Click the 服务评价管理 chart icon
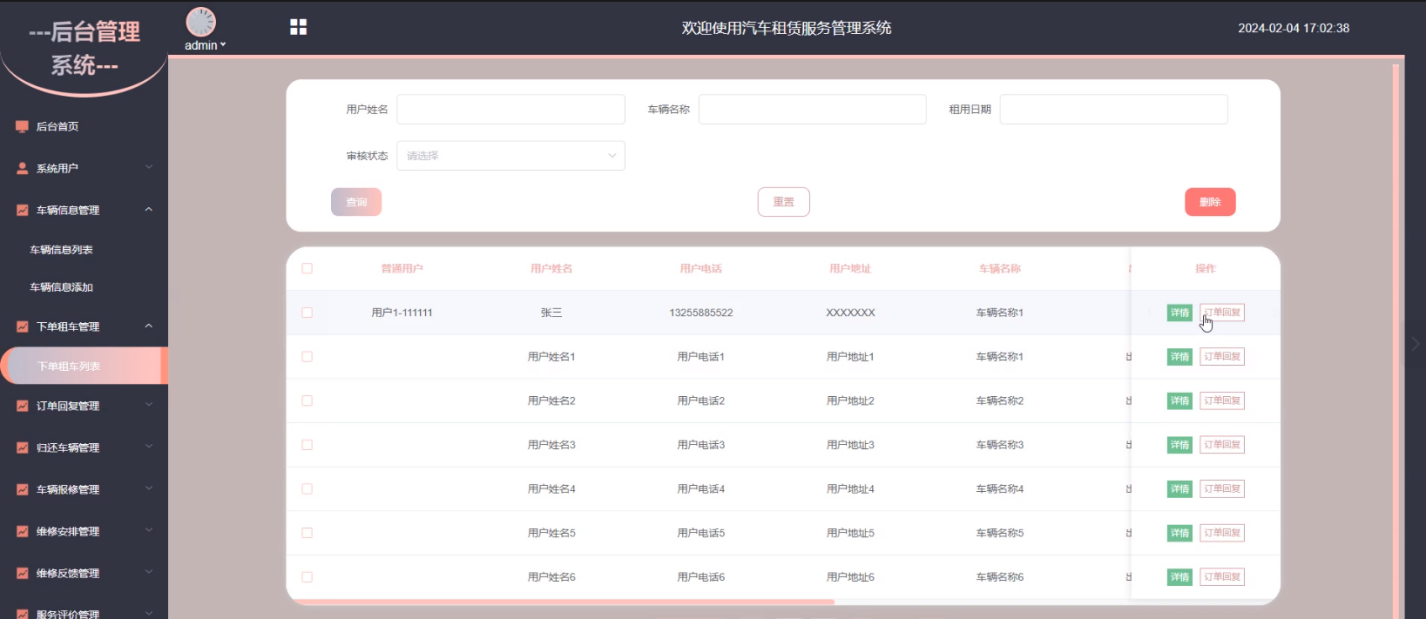The image size is (1426, 619). click(x=22, y=613)
